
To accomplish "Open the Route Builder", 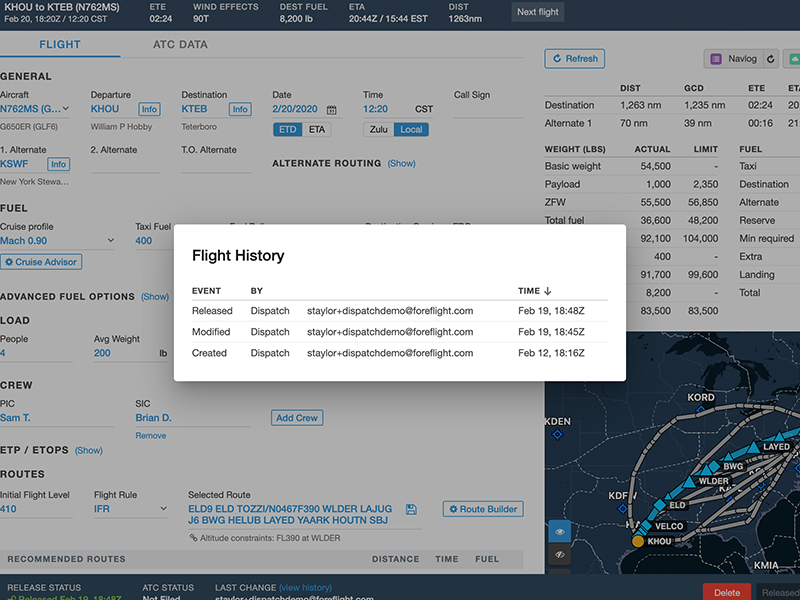I will [482, 509].
